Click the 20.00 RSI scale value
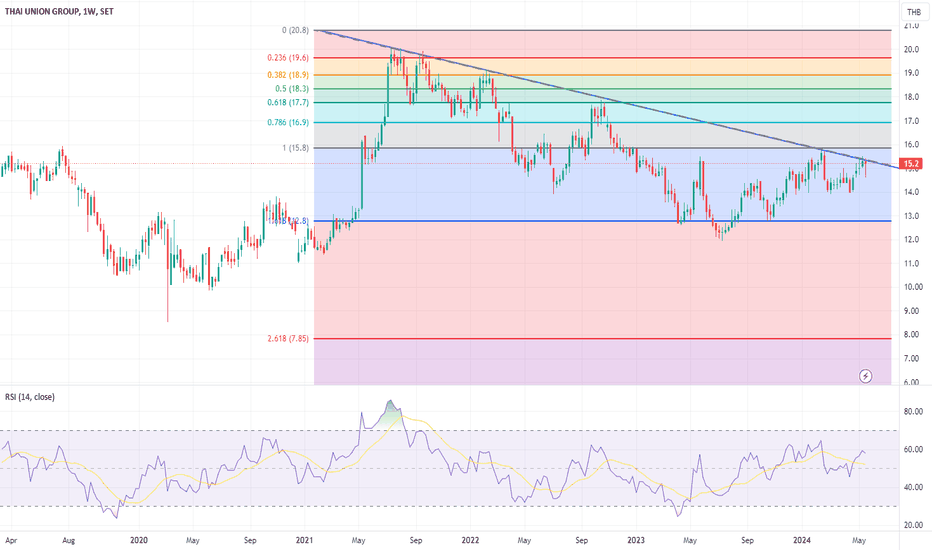The image size is (932, 550). pos(913,526)
